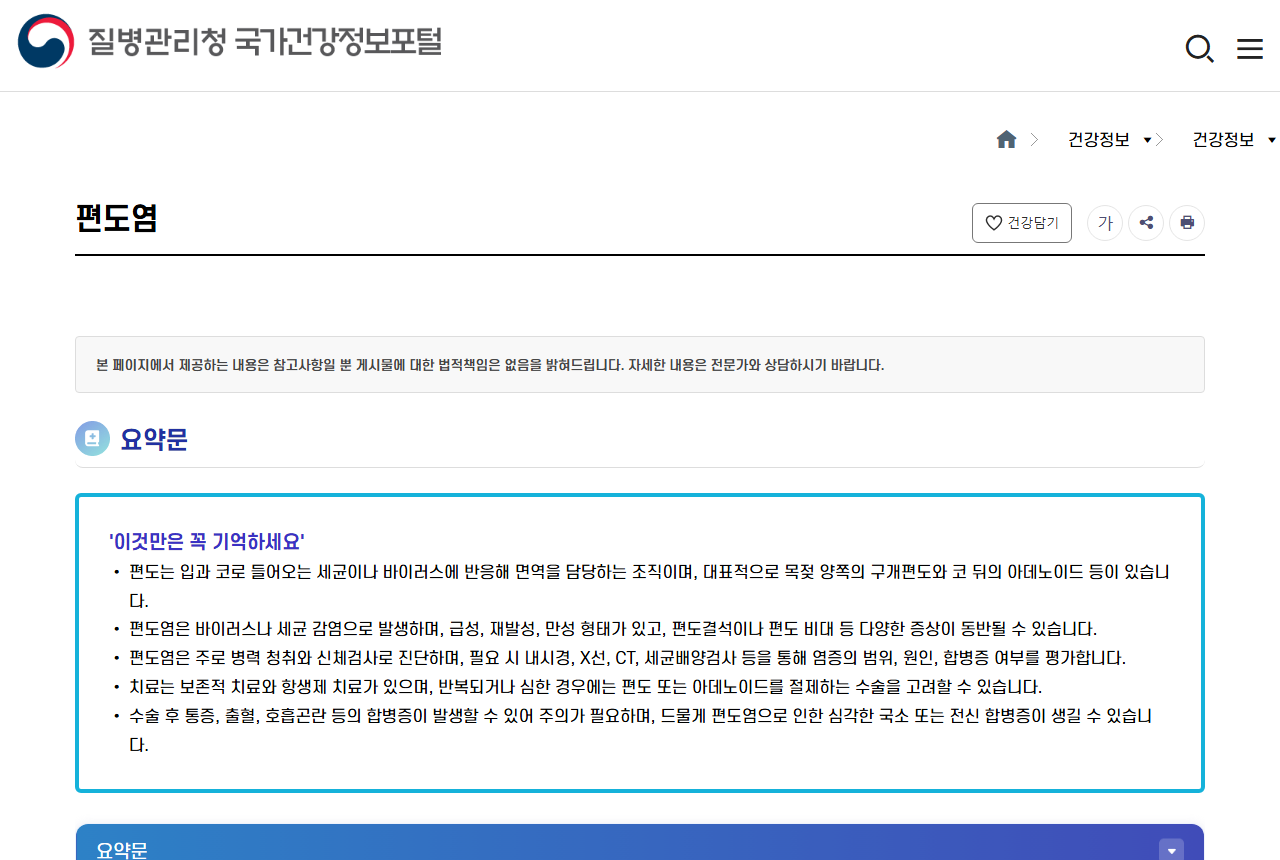Click the blue bar 요약문 label

(122, 850)
